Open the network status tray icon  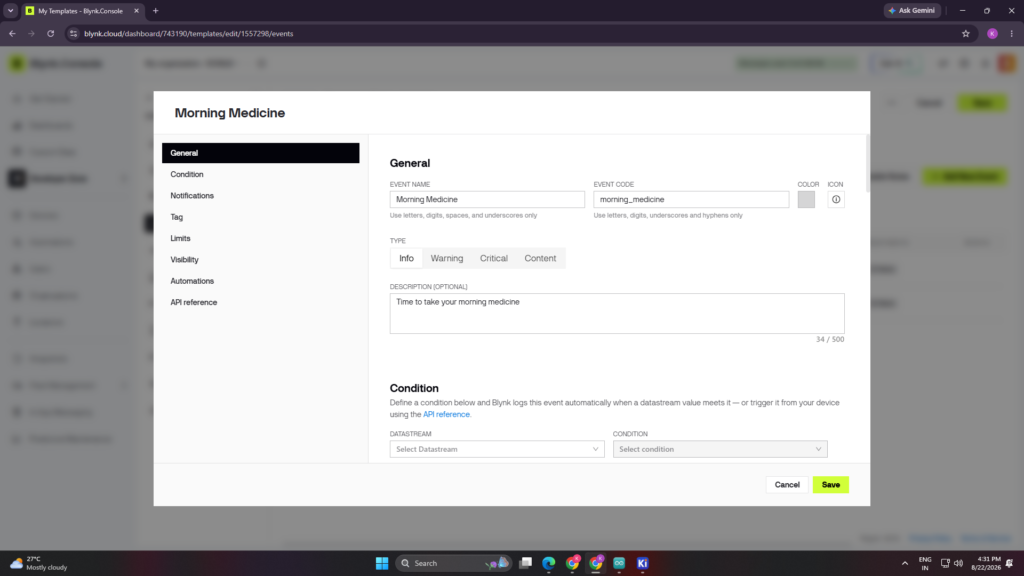coord(945,563)
